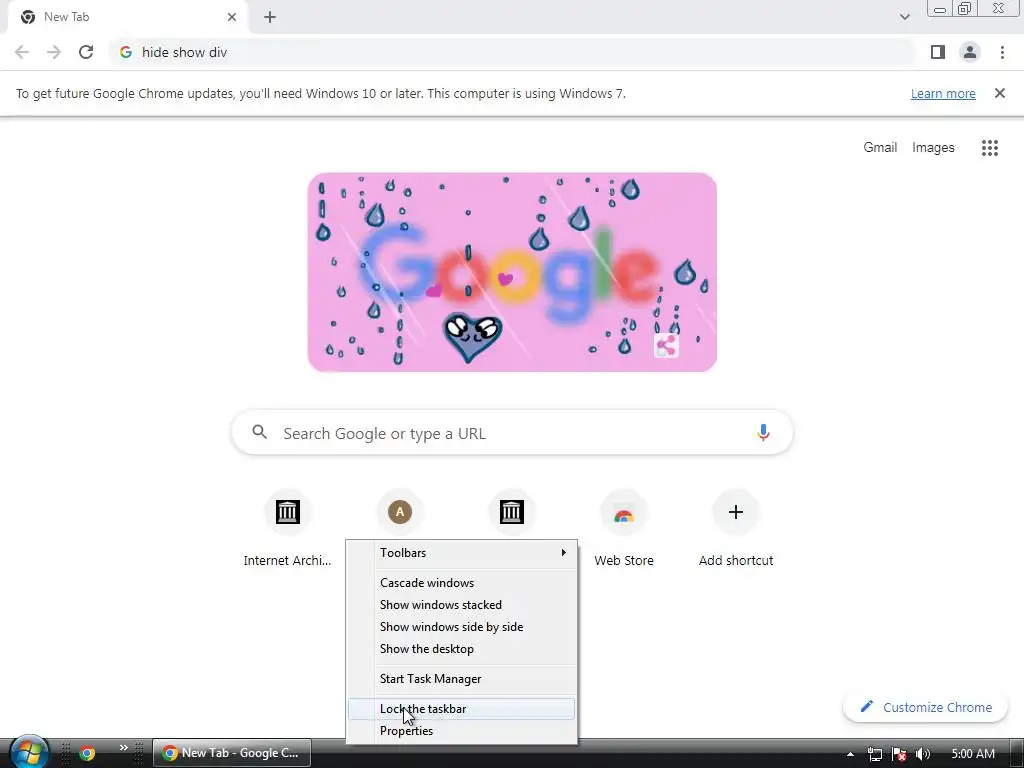Open the tab search dropdown arrow

[904, 17]
